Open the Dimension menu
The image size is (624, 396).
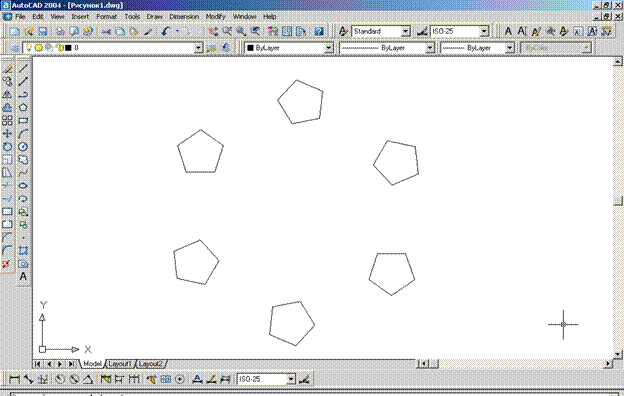[x=184, y=17]
